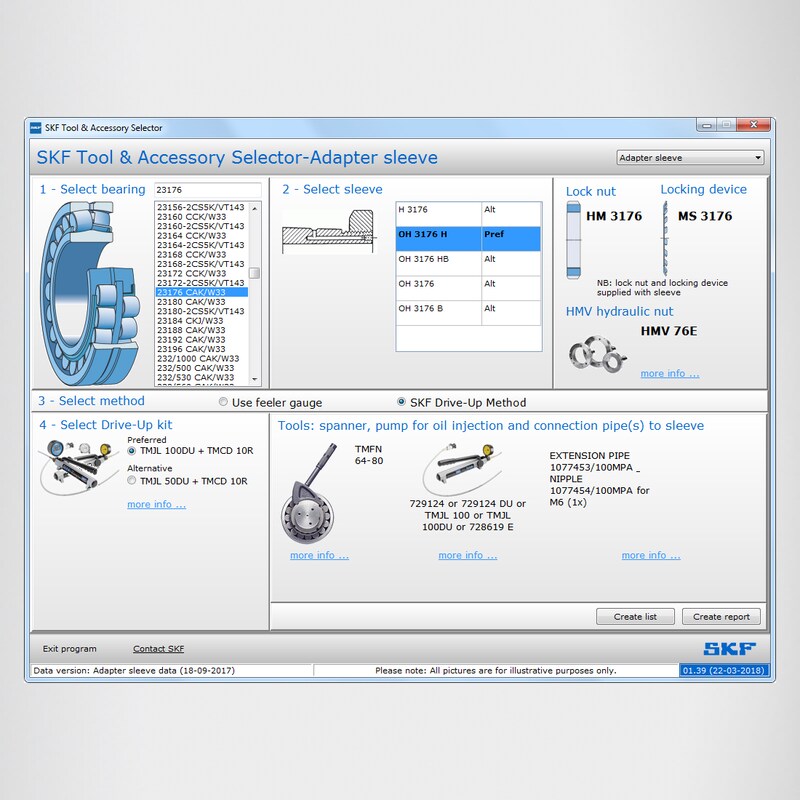
Task: Minimize the SKF Tool & Accessory Selector window
Action: 707,125
